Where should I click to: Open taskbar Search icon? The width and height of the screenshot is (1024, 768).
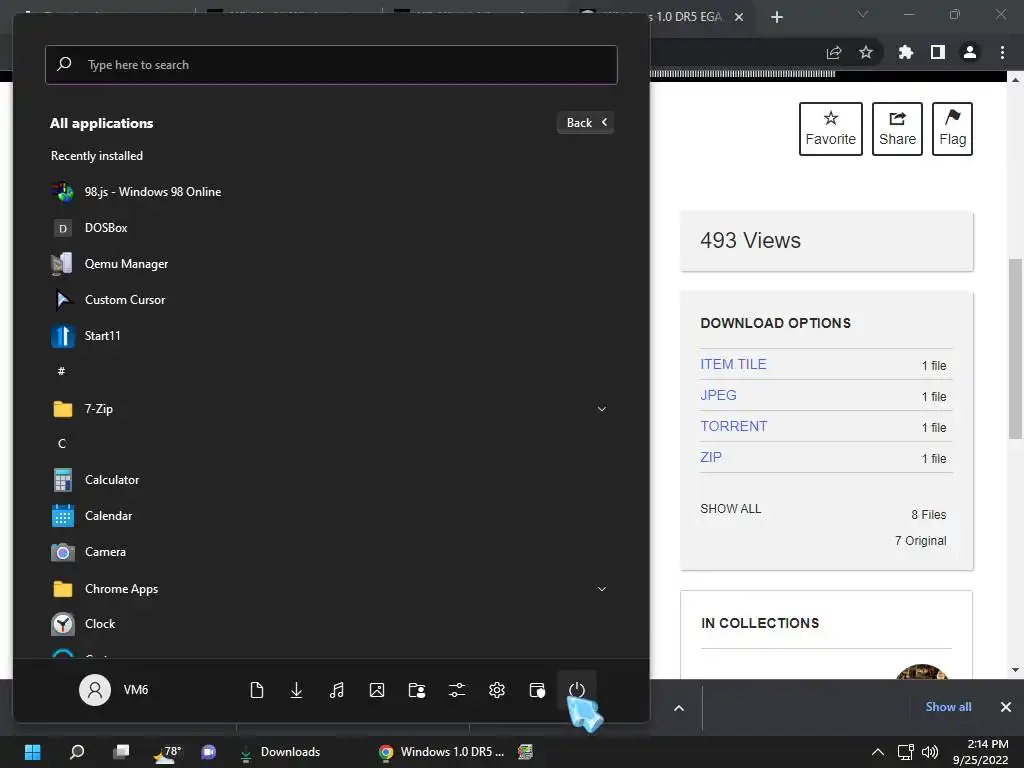(x=77, y=752)
